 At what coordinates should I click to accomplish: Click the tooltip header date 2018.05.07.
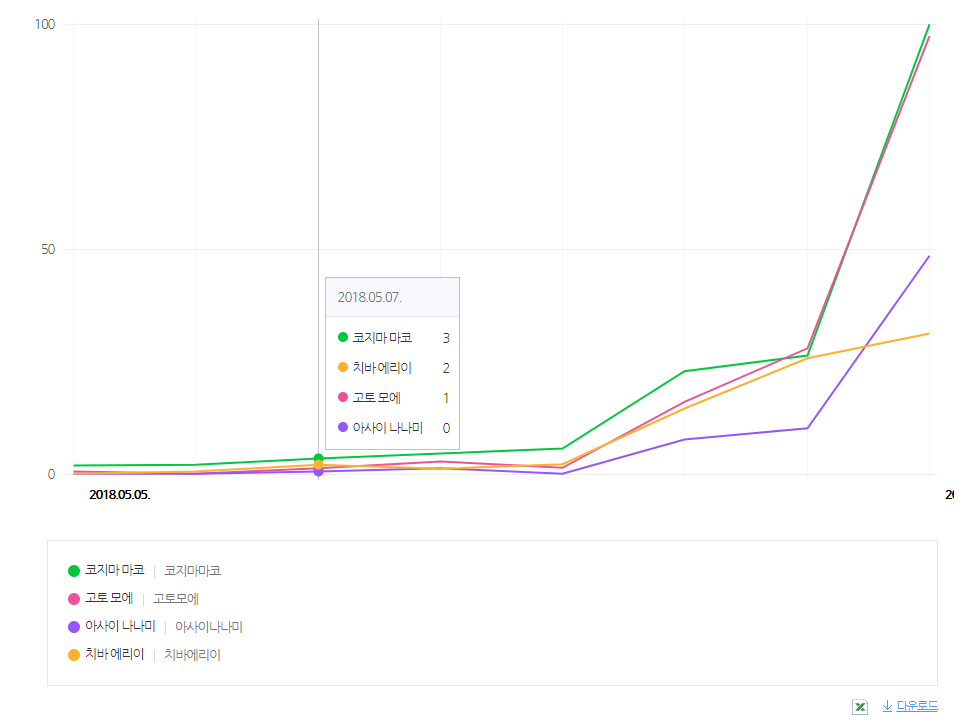pos(369,297)
